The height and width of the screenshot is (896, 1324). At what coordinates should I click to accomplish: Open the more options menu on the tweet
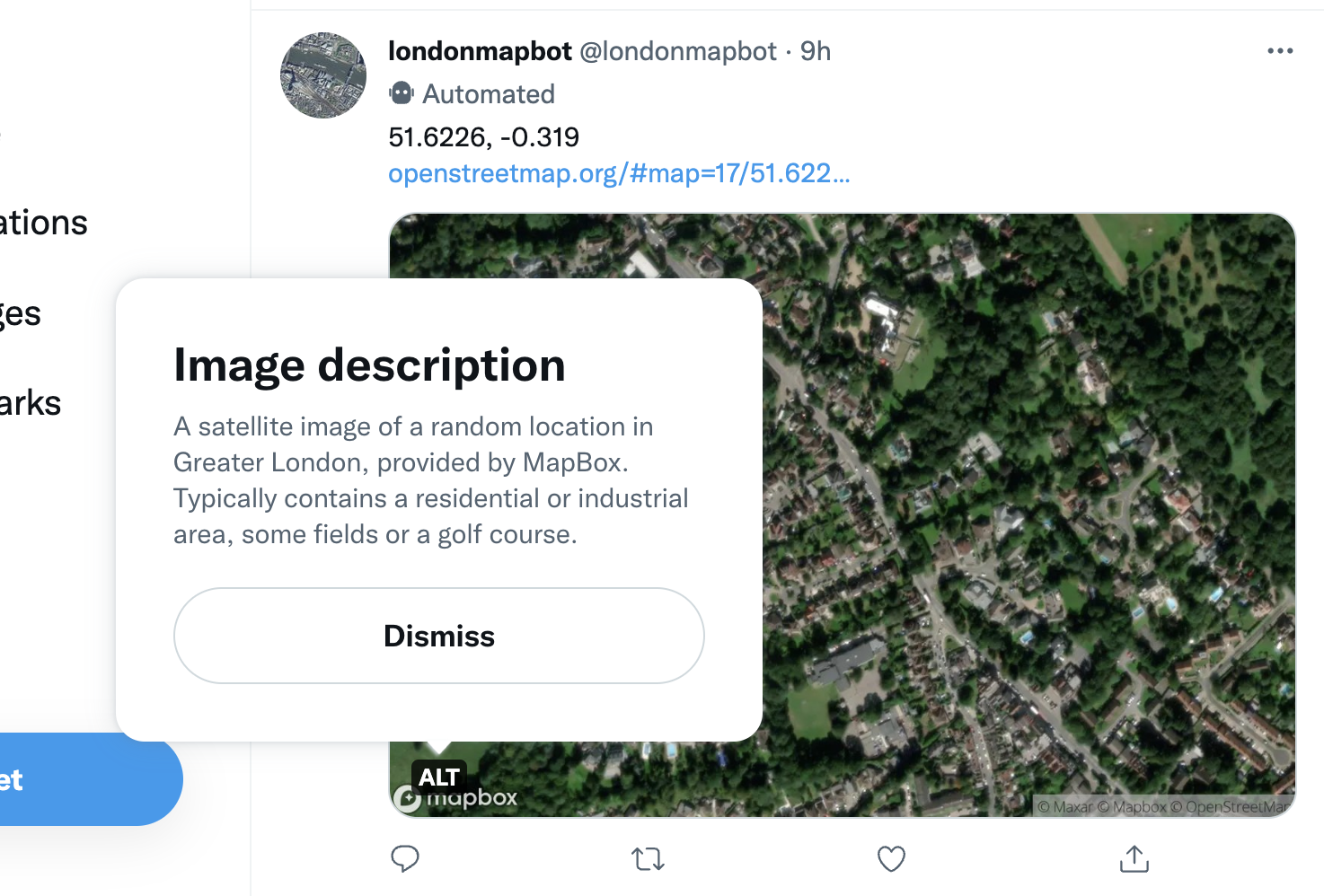tap(1279, 51)
